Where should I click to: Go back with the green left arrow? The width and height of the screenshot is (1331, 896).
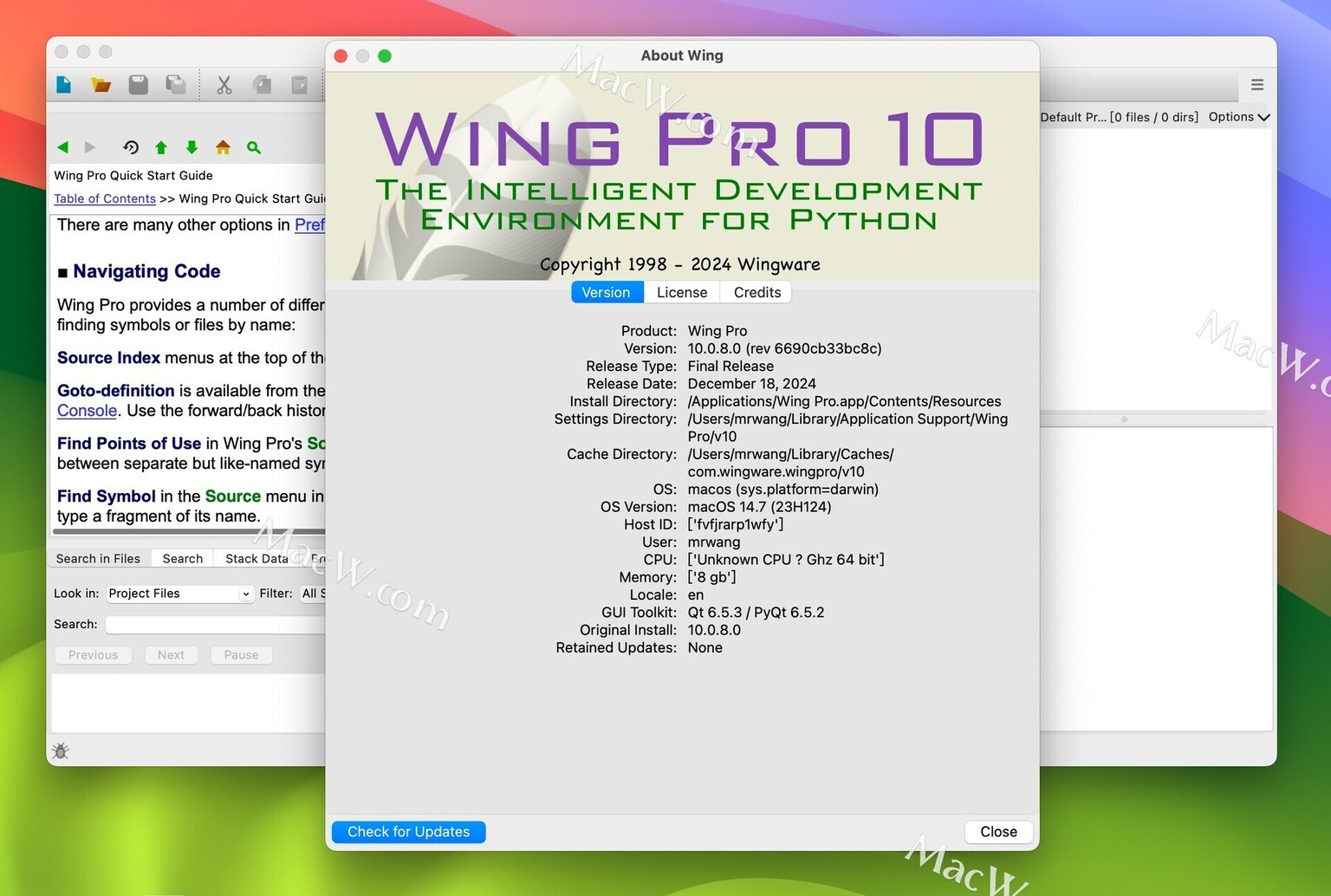point(62,147)
